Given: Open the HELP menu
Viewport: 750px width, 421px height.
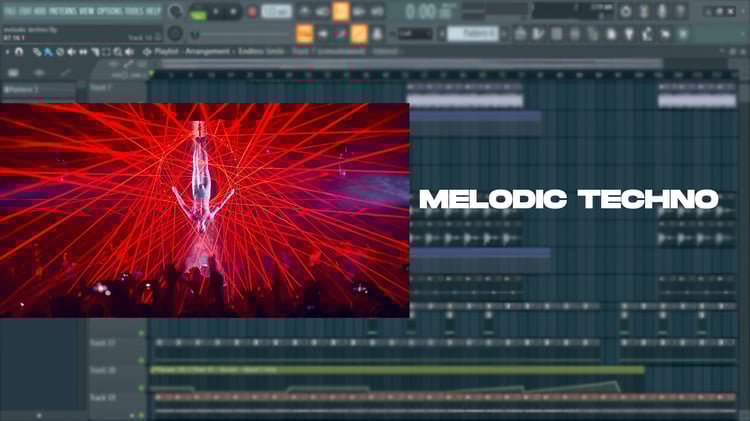Looking at the screenshot, I should click(153, 11).
